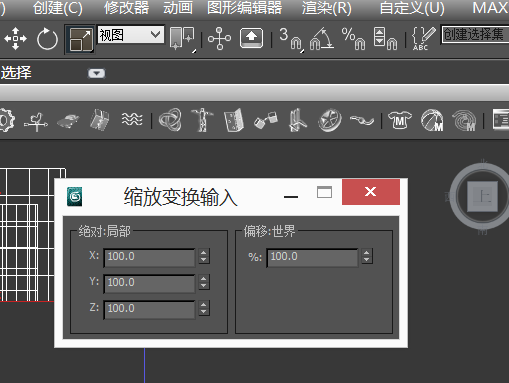This screenshot has width=509, height=383.
Task: Toggle the Angle Snap icon
Action: [322, 39]
